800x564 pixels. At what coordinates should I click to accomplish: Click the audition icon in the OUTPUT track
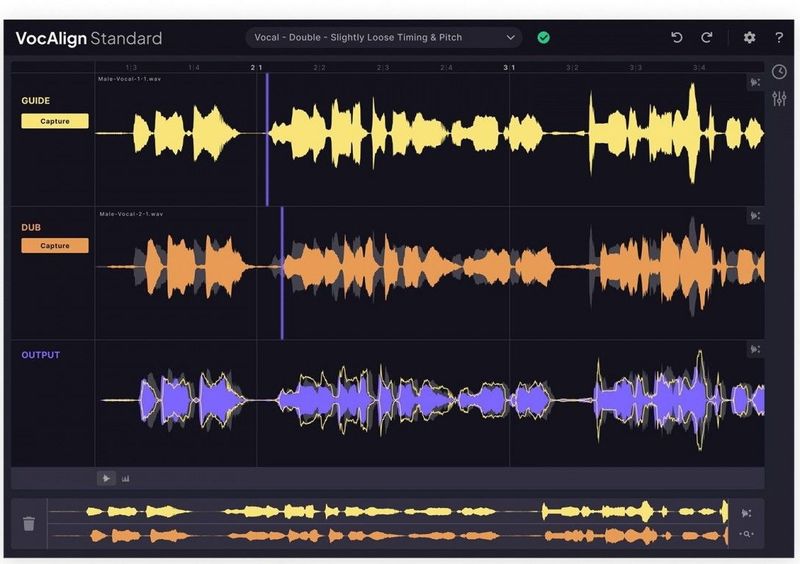point(755,350)
